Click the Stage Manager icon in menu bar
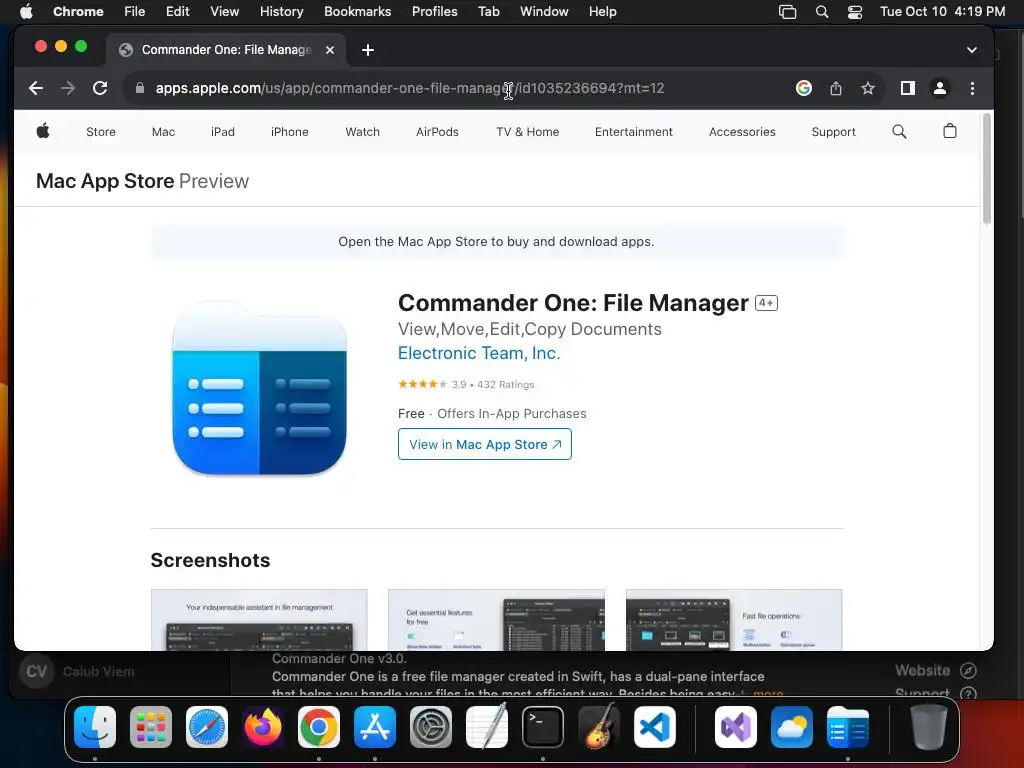This screenshot has height=768, width=1024. point(788,12)
